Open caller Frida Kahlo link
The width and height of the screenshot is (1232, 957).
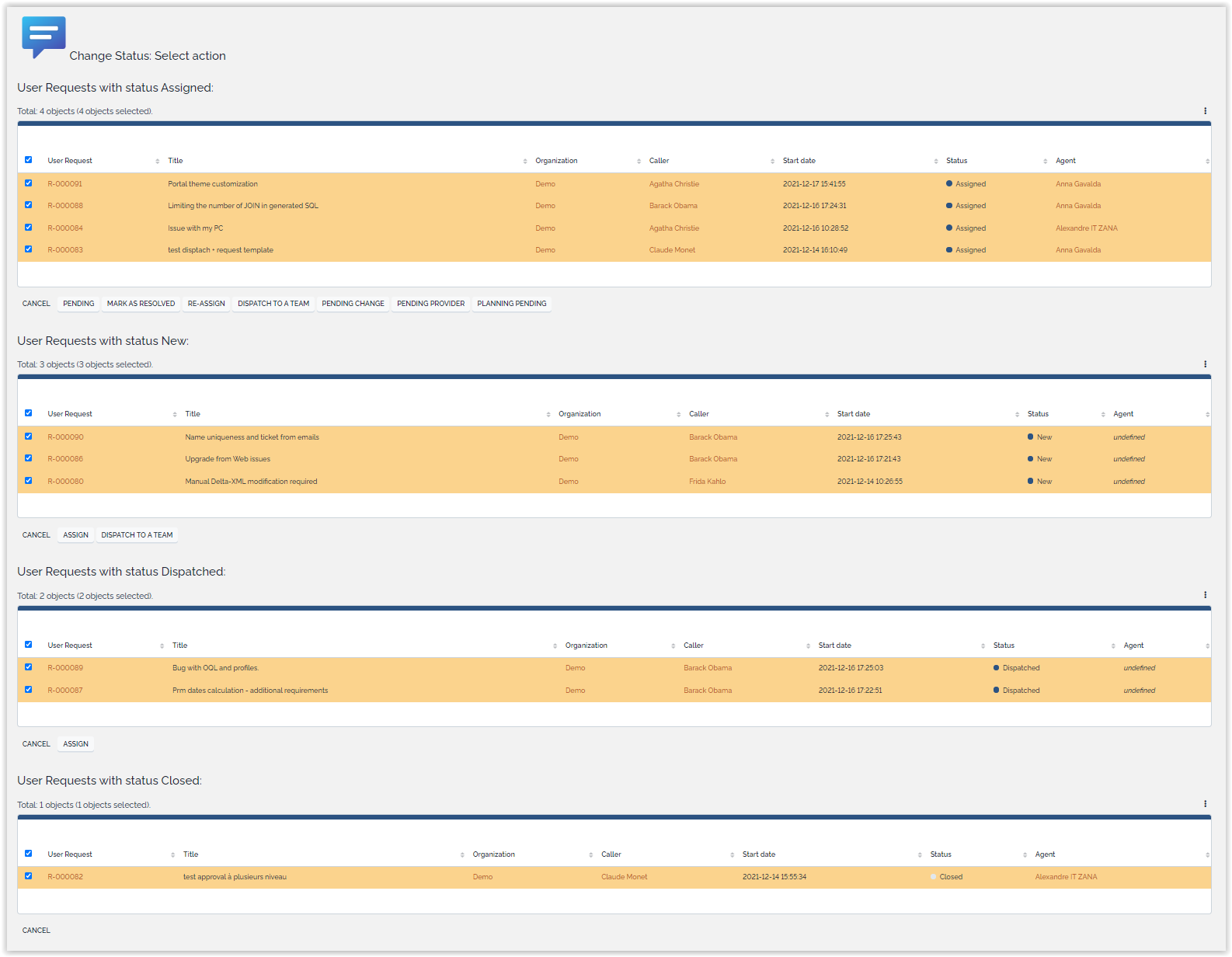tap(707, 482)
